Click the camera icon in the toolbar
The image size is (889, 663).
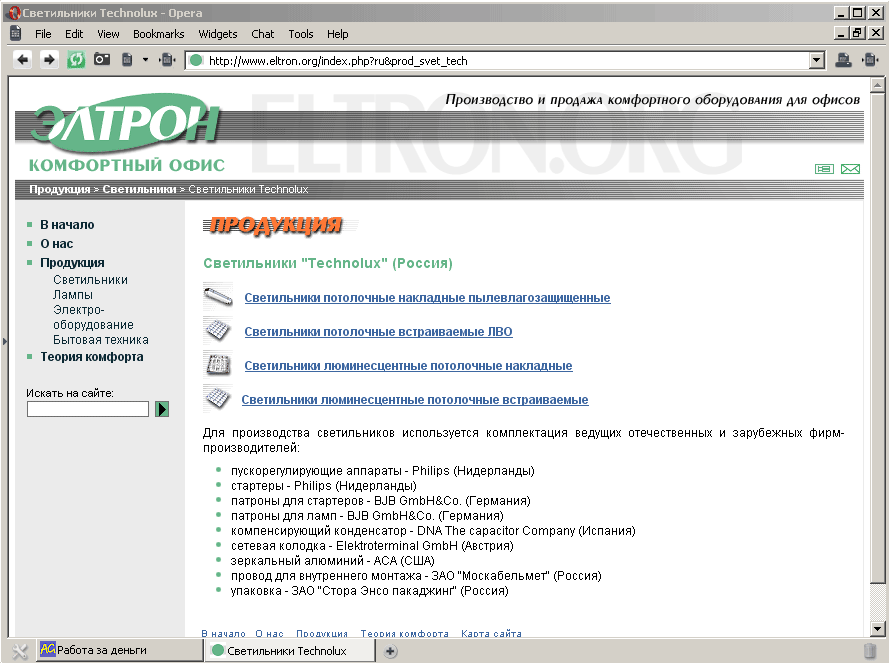coord(102,59)
